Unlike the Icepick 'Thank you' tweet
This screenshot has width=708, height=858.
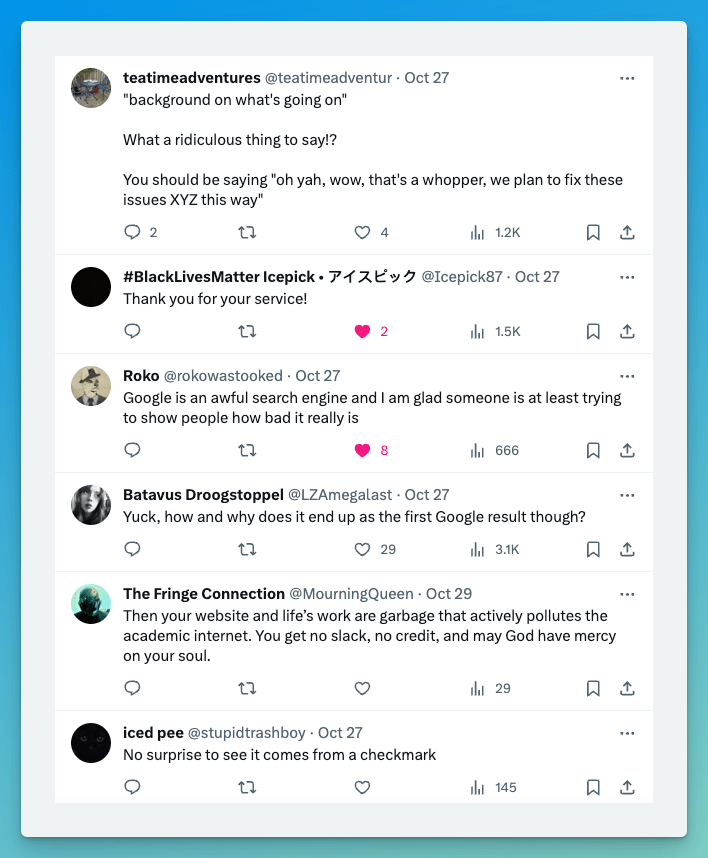363,331
